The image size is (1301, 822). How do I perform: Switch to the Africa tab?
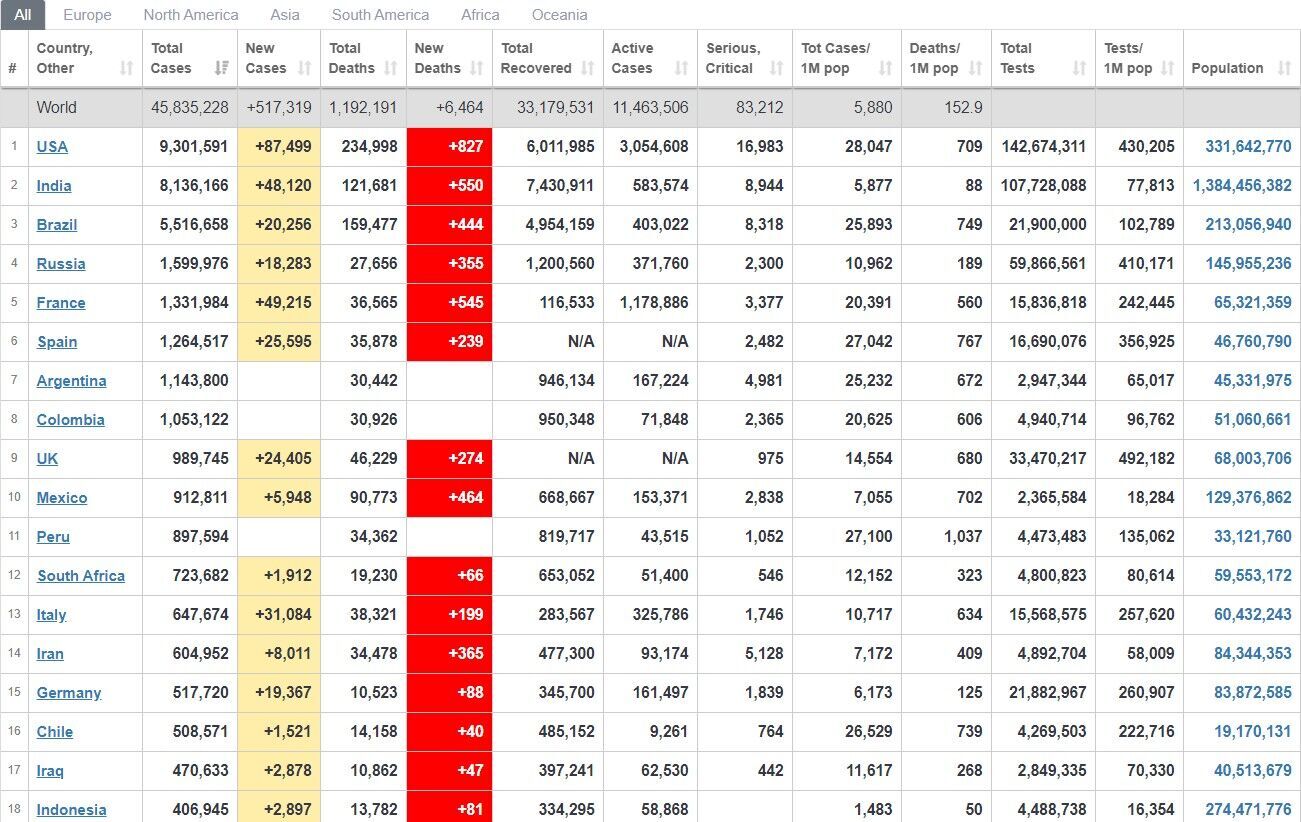point(480,15)
